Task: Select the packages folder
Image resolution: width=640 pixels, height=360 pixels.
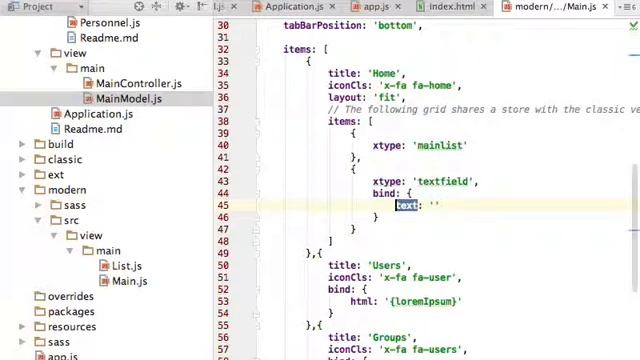Action: 71,311
